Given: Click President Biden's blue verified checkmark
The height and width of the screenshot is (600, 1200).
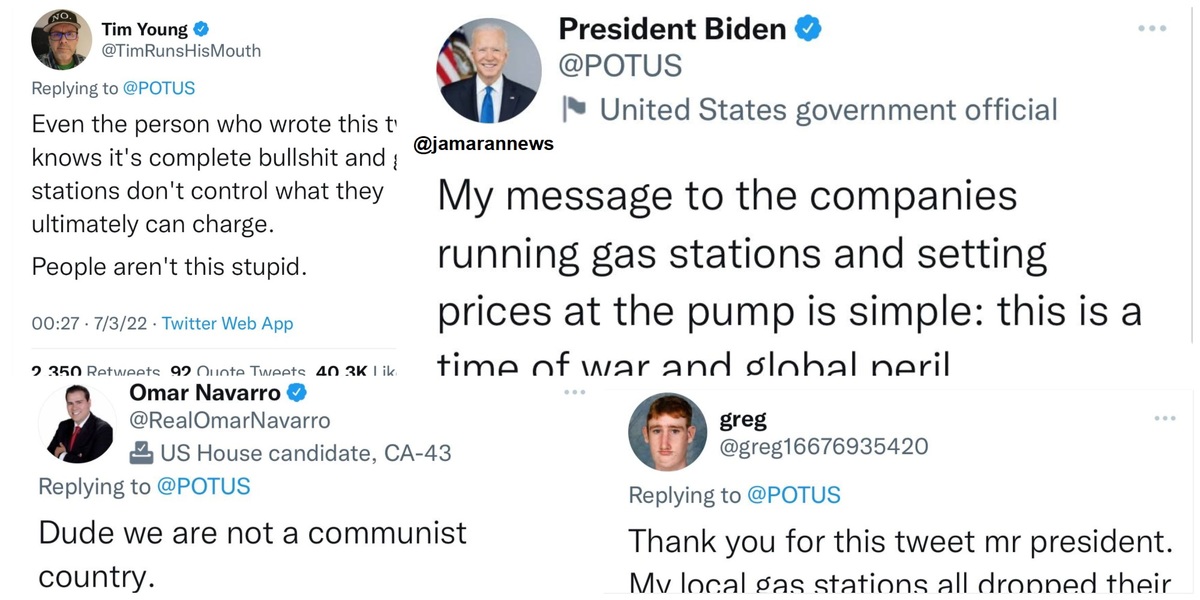Looking at the screenshot, I should [808, 29].
